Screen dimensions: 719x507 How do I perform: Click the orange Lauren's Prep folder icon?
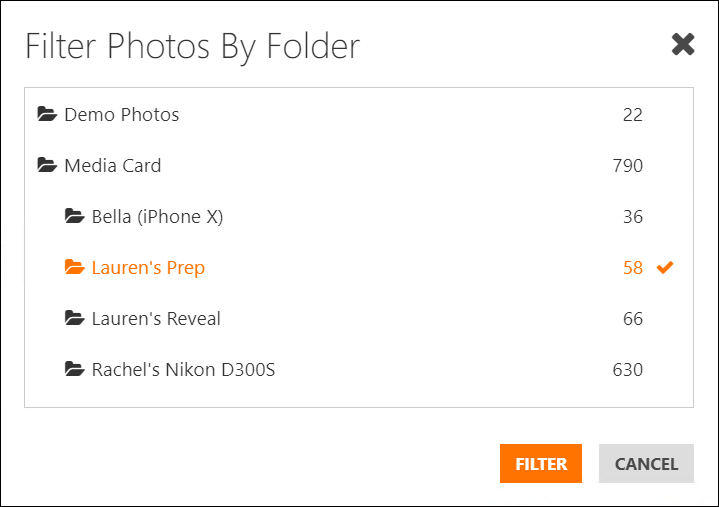pyautogui.click(x=74, y=267)
